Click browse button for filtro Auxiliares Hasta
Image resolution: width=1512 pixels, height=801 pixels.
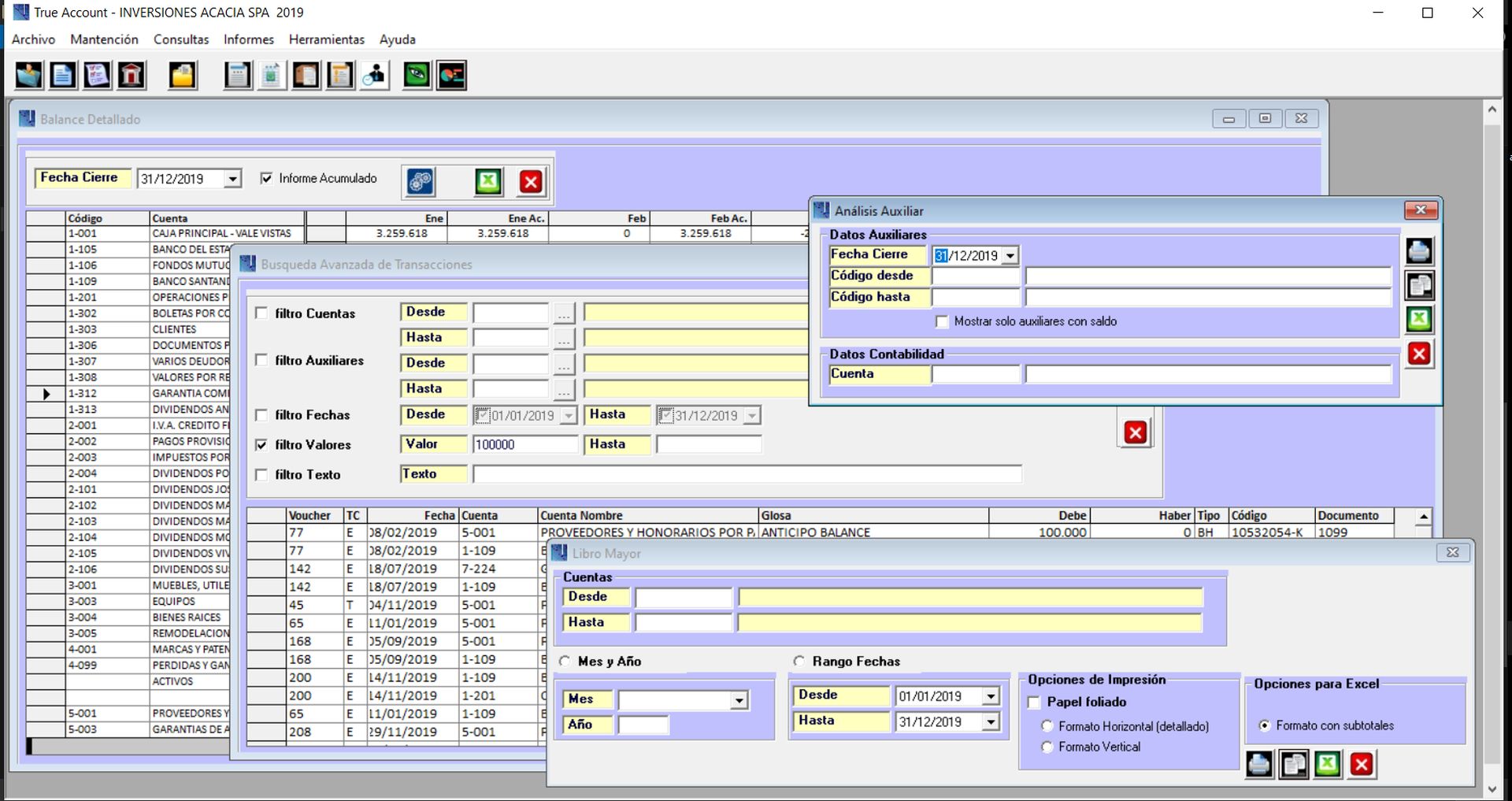[564, 389]
